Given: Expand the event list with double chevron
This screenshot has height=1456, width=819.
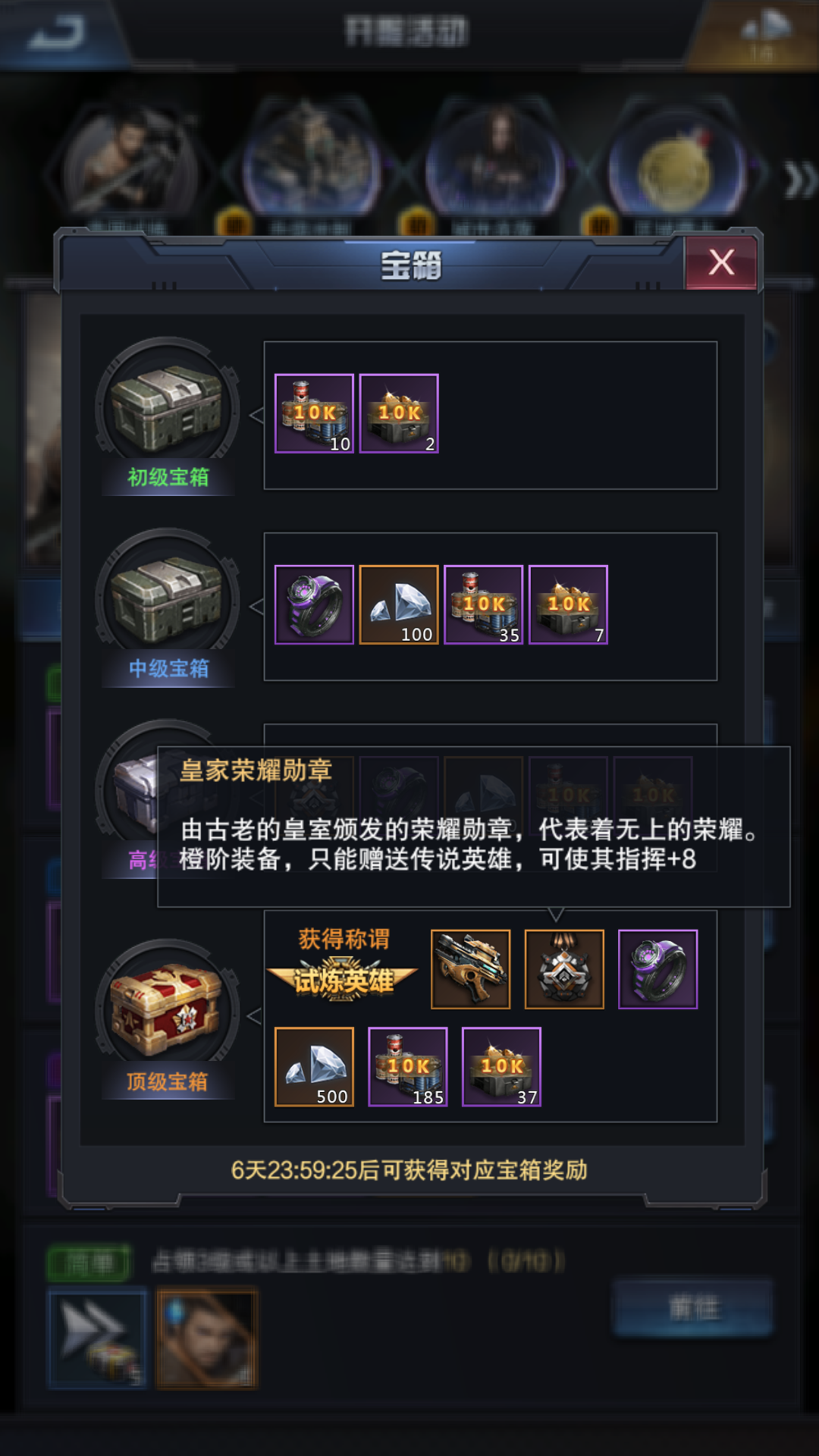Looking at the screenshot, I should pos(801,179).
